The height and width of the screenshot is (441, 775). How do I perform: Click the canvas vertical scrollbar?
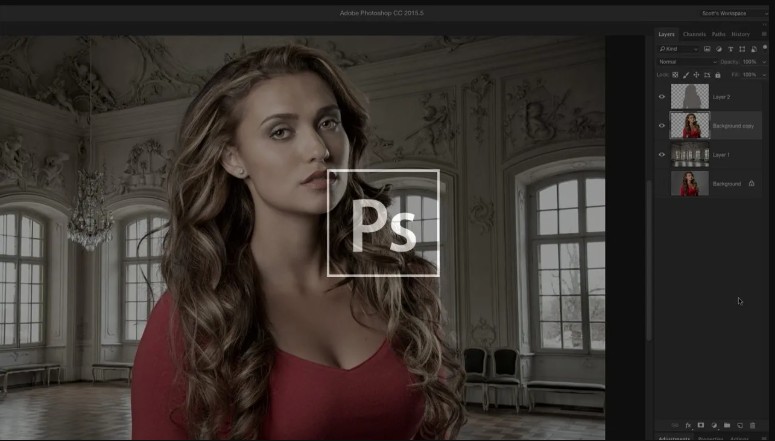click(x=648, y=261)
